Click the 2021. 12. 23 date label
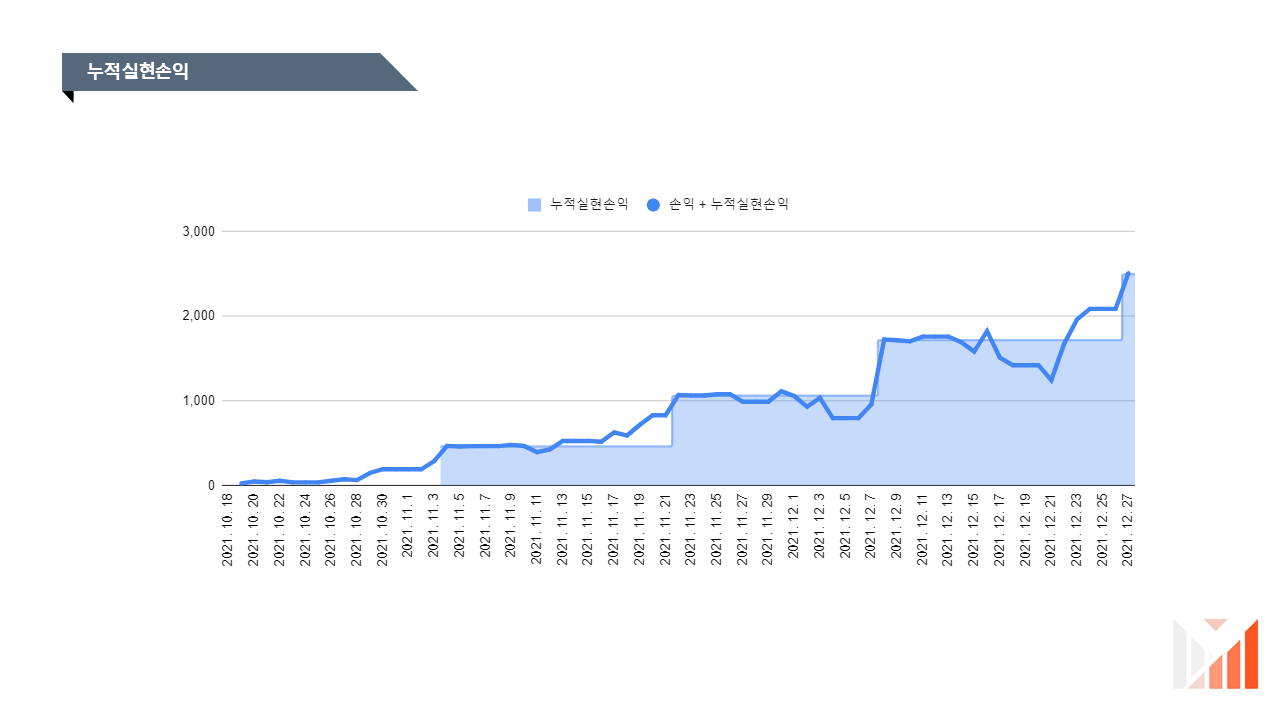Image resolution: width=1280 pixels, height=720 pixels. (1077, 530)
